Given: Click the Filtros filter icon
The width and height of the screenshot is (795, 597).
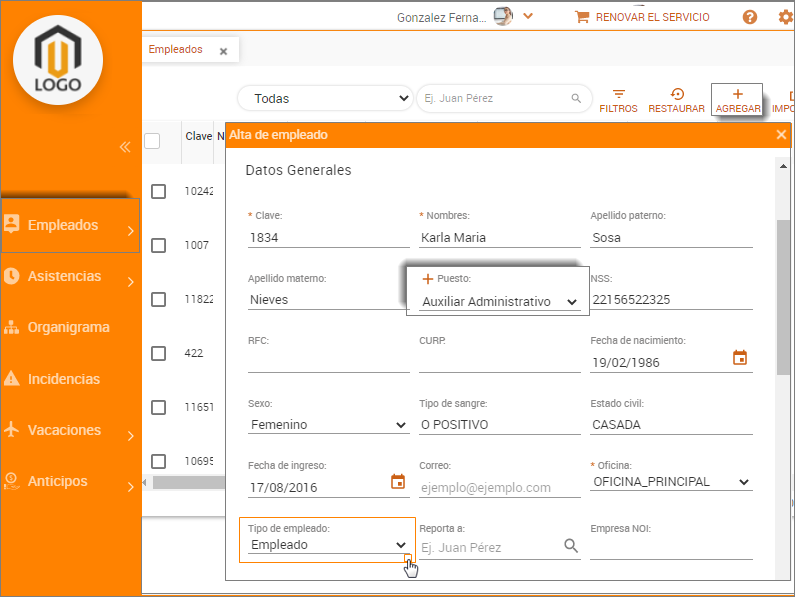Looking at the screenshot, I should click(618, 94).
